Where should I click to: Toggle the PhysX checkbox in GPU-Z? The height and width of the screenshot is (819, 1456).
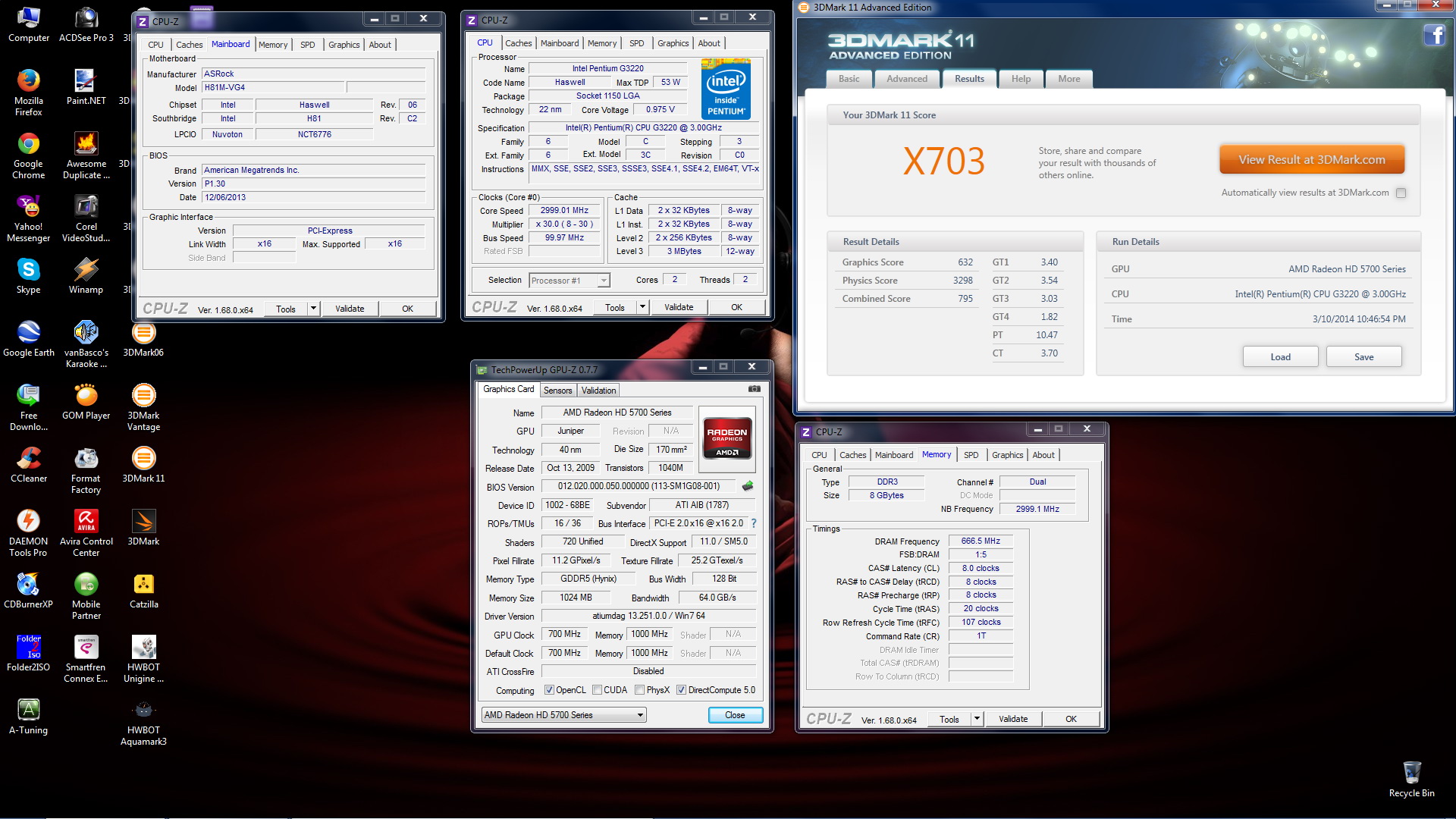coord(640,690)
